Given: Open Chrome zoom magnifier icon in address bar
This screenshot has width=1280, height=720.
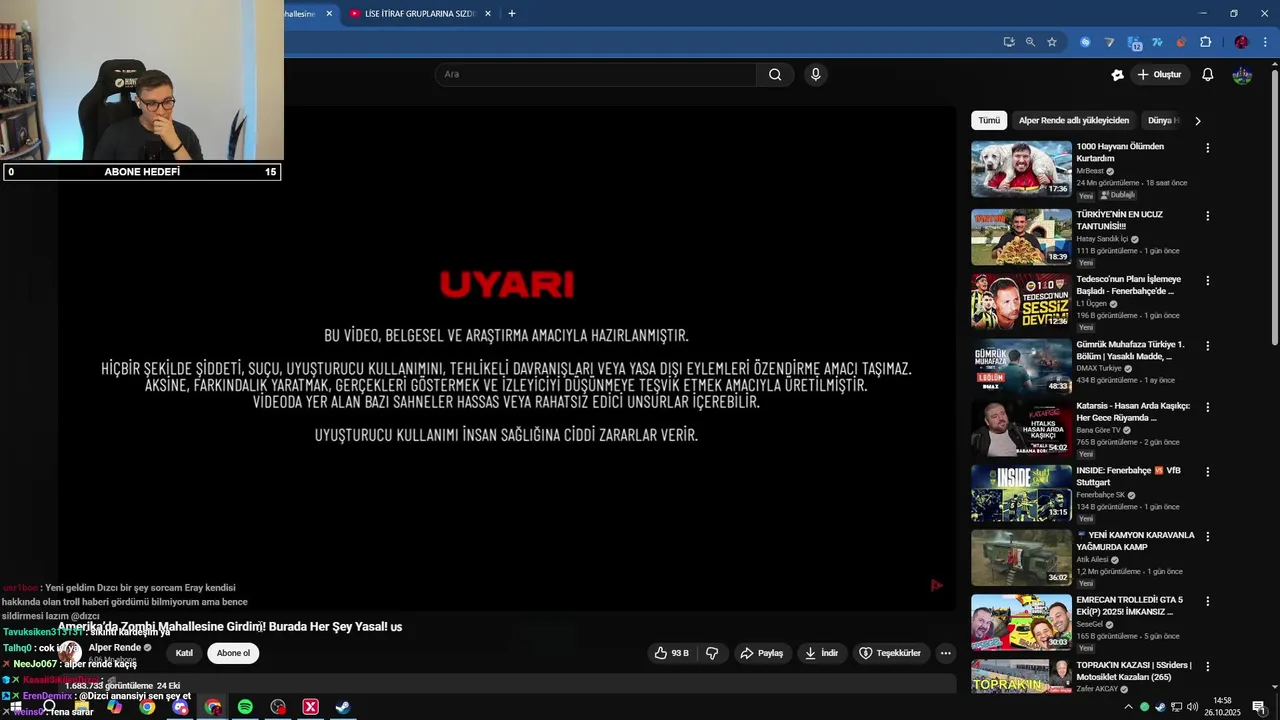Looking at the screenshot, I should 1030,42.
